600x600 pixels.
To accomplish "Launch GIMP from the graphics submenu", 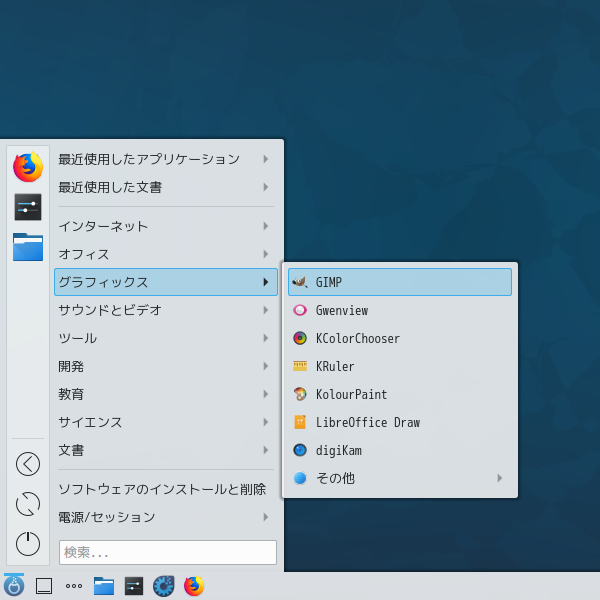I will [399, 282].
